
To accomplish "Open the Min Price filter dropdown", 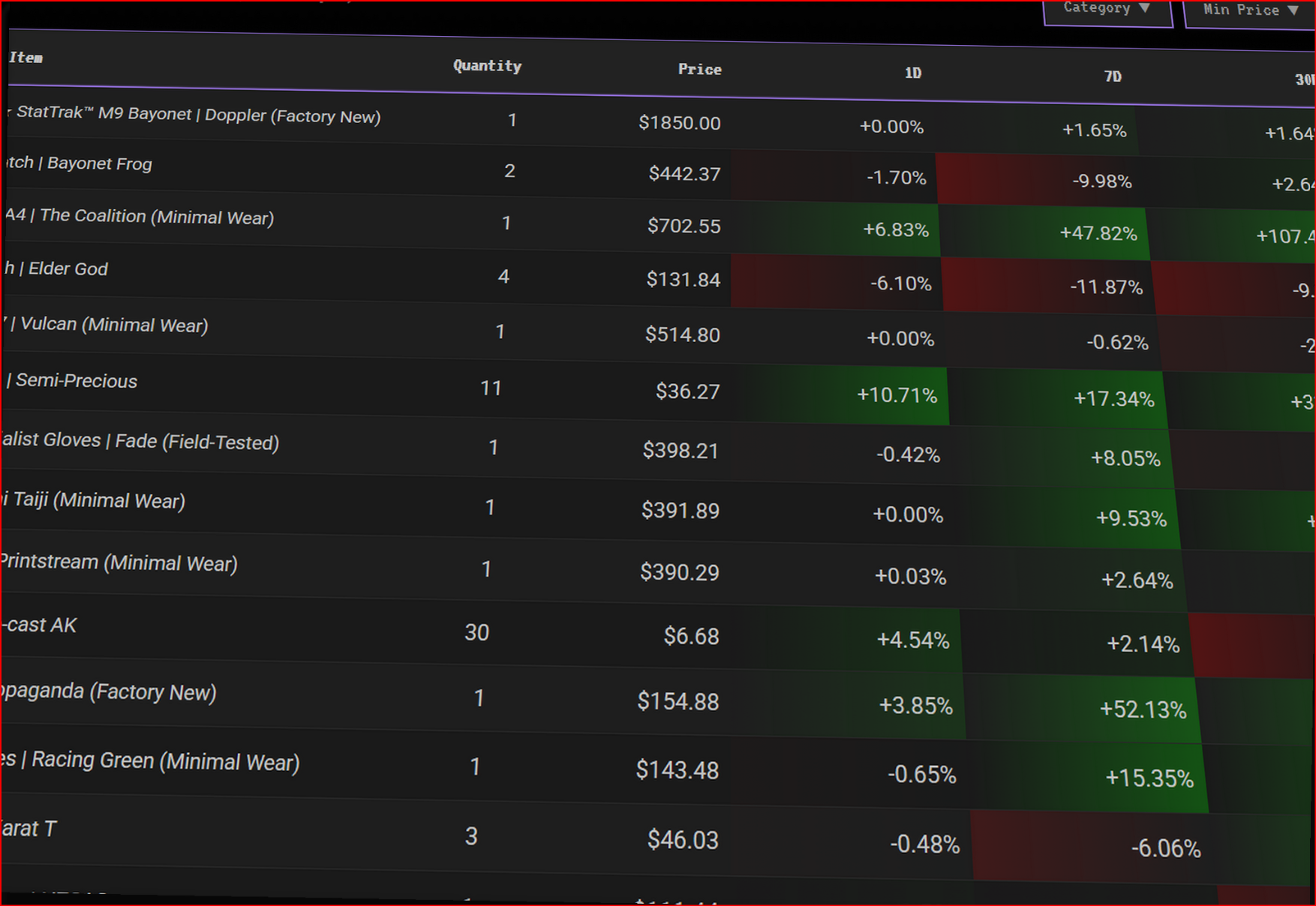I will pyautogui.click(x=1248, y=10).
